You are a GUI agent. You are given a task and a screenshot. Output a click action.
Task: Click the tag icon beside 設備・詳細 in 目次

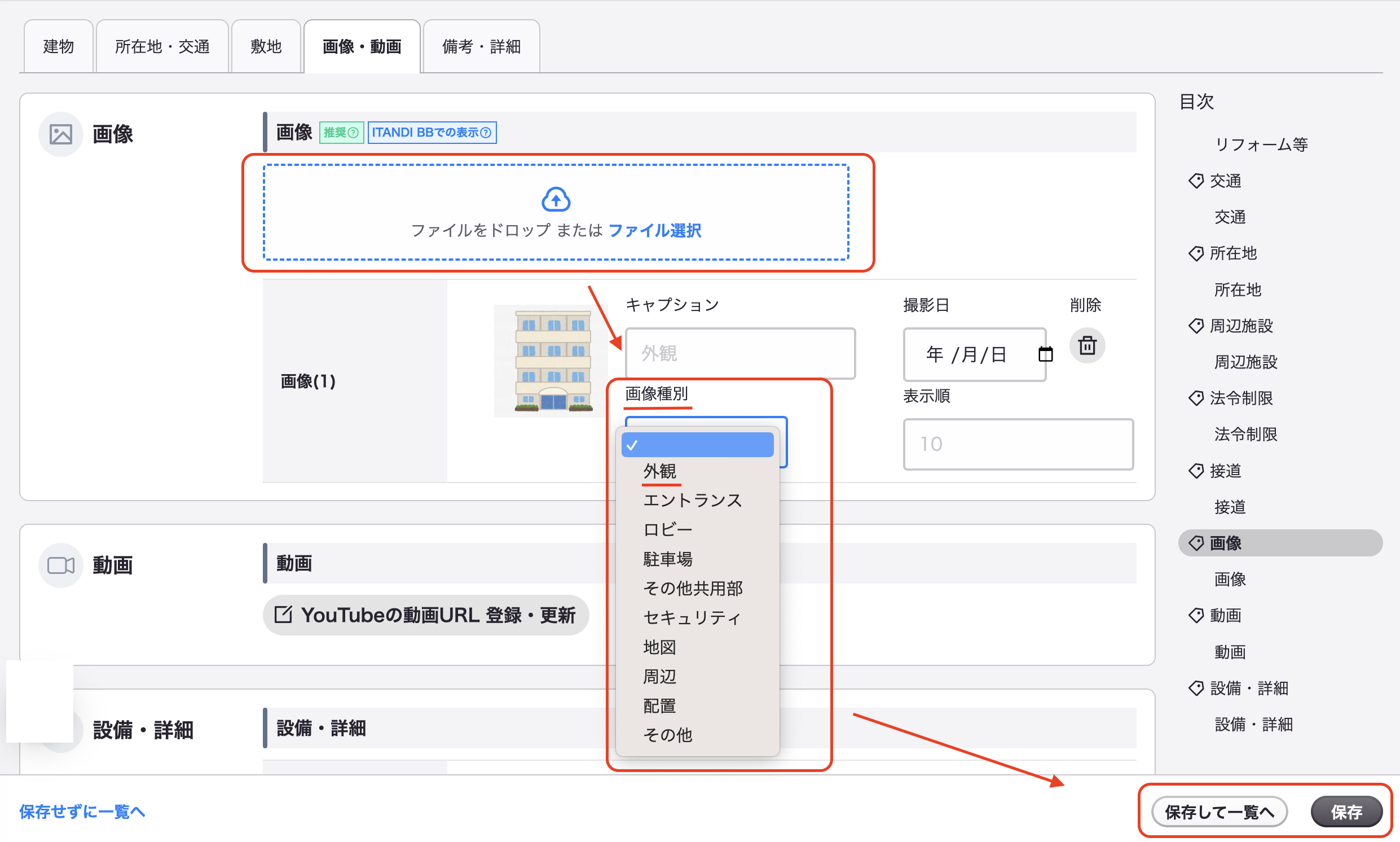coord(1195,688)
